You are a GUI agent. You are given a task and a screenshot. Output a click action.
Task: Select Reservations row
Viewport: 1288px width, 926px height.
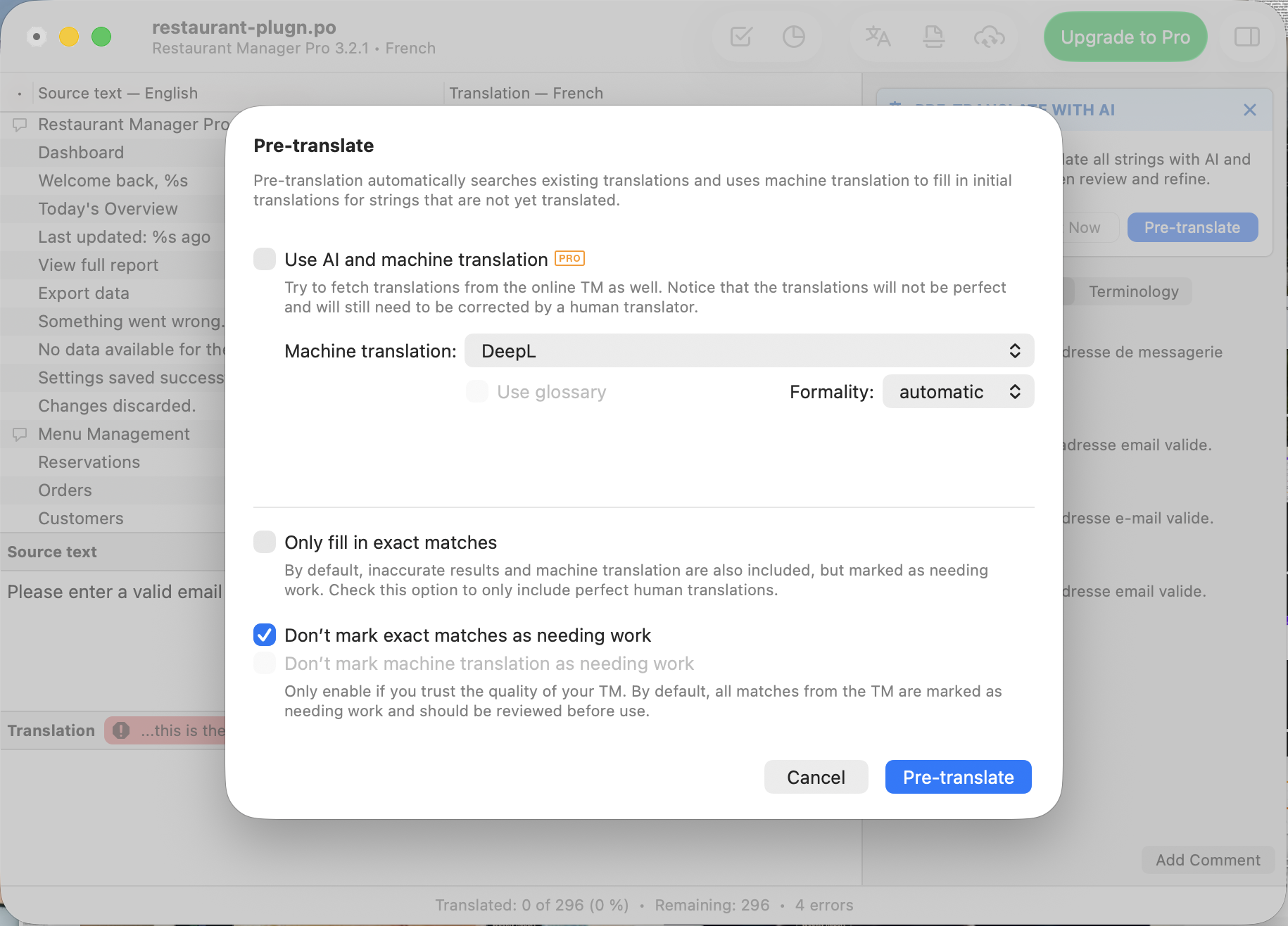113,462
